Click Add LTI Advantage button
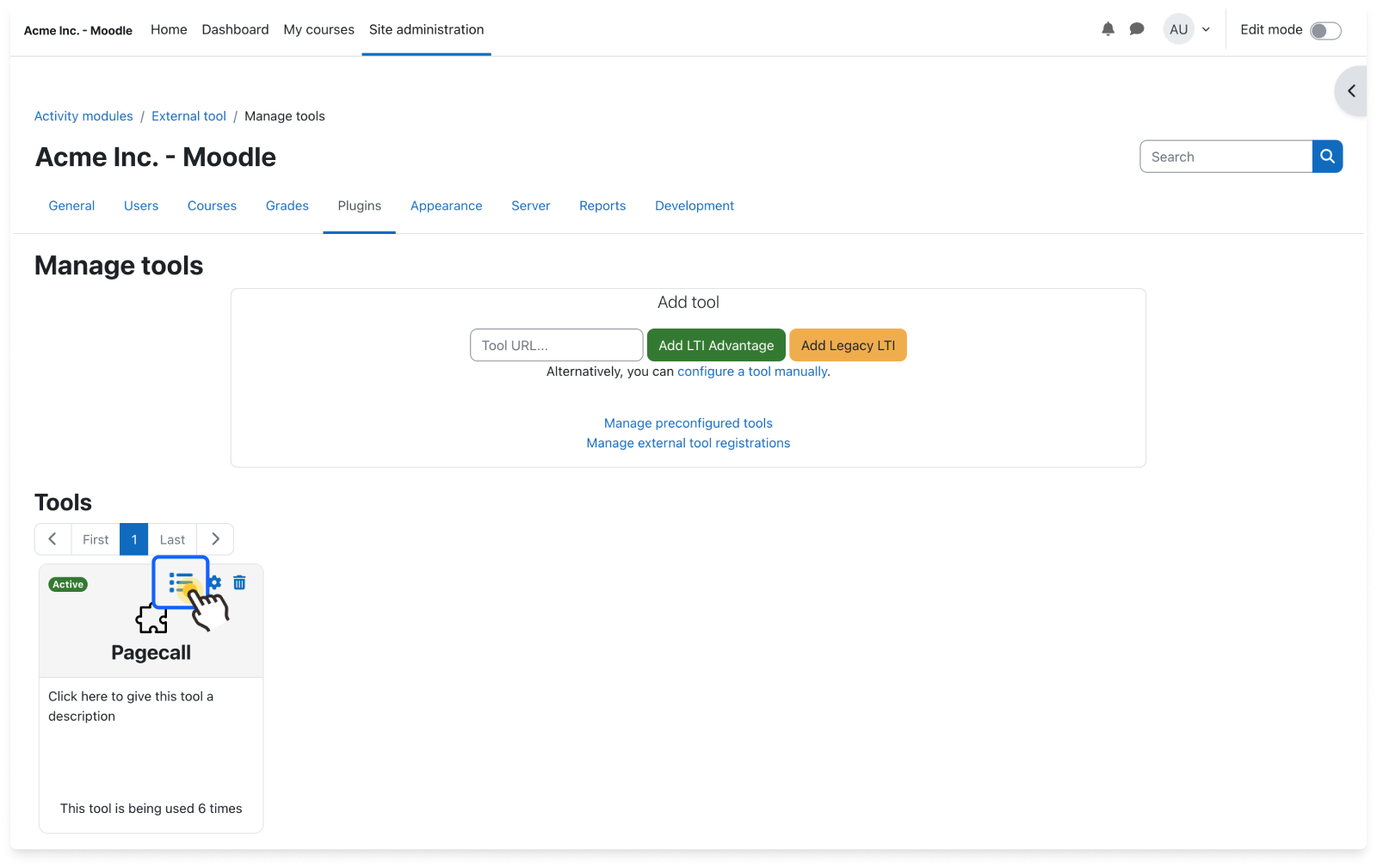The height and width of the screenshot is (868, 1377). point(716,345)
